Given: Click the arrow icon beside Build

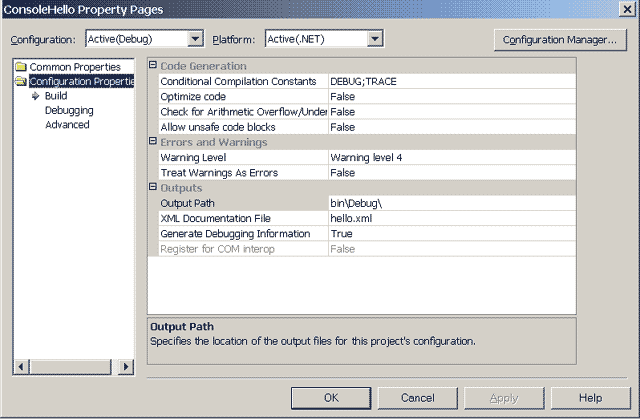Looking at the screenshot, I should click(x=36, y=96).
